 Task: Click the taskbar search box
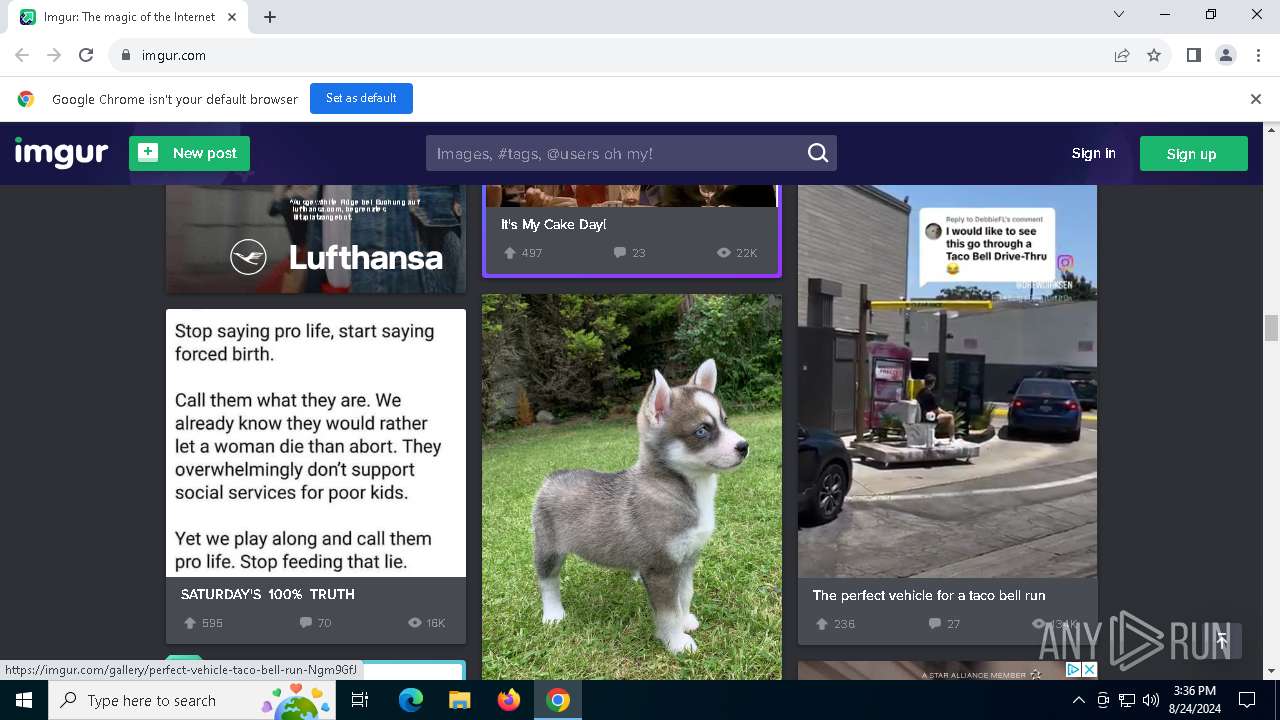click(x=194, y=700)
